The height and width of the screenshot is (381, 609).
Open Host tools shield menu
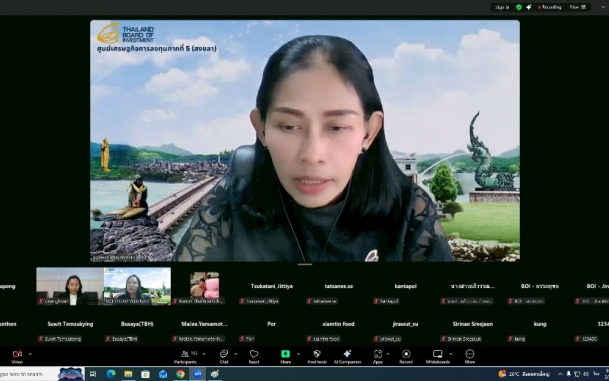[317, 356]
